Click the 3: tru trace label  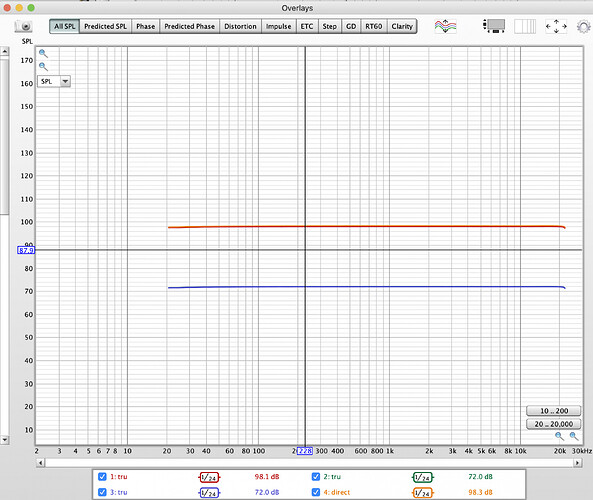(x=119, y=492)
